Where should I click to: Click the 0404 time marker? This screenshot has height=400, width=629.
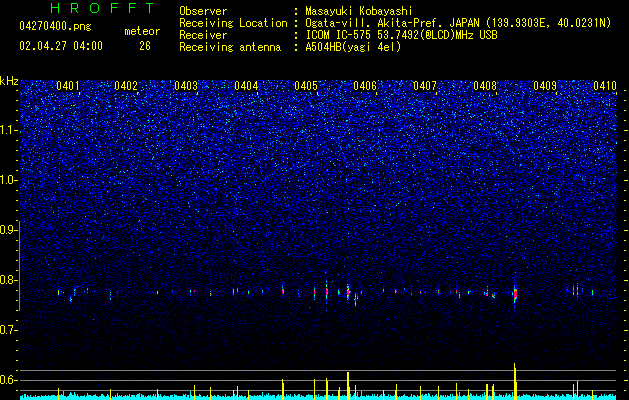click(246, 86)
